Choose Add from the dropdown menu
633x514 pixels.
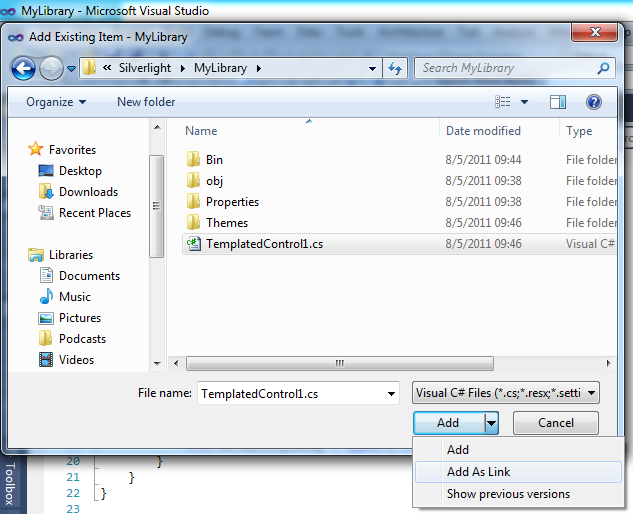click(518, 449)
